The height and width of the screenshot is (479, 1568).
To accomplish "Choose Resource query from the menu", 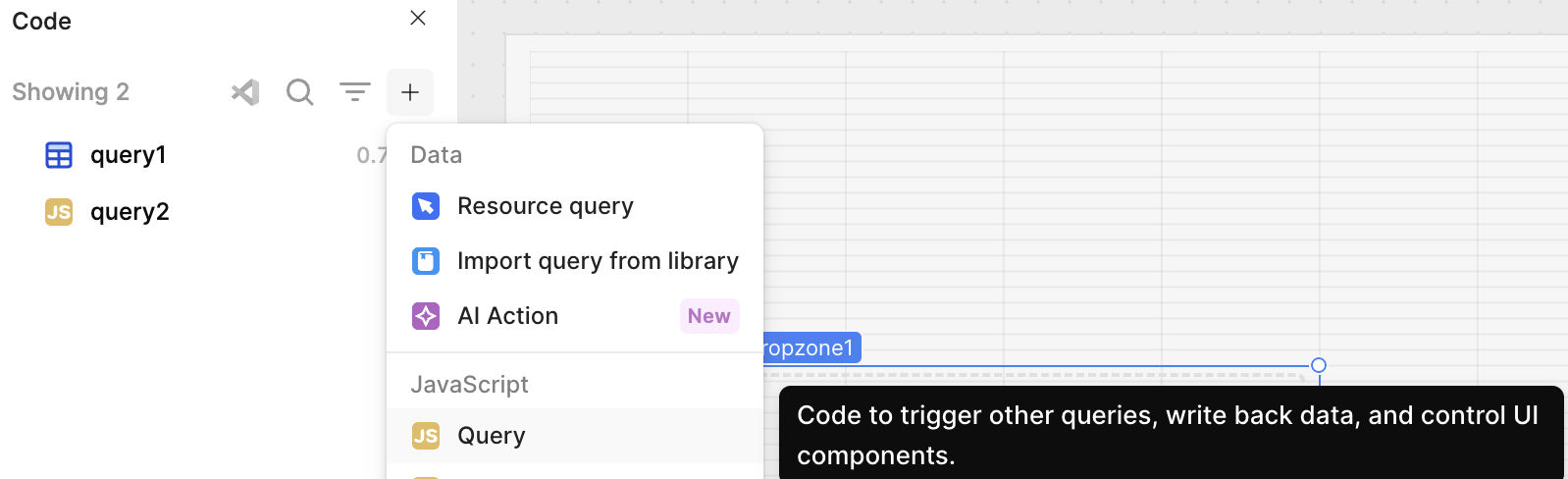I will click(575, 206).
